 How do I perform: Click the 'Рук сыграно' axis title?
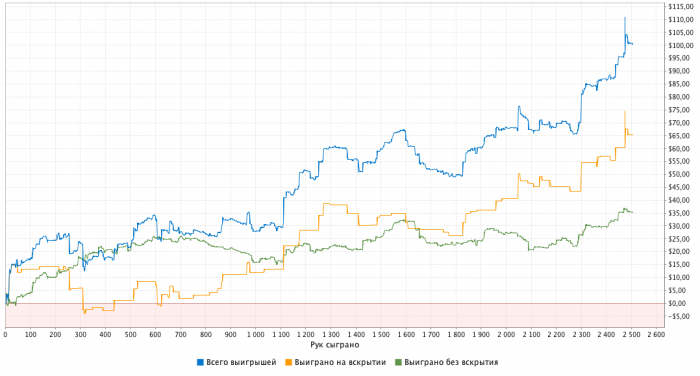click(x=335, y=345)
